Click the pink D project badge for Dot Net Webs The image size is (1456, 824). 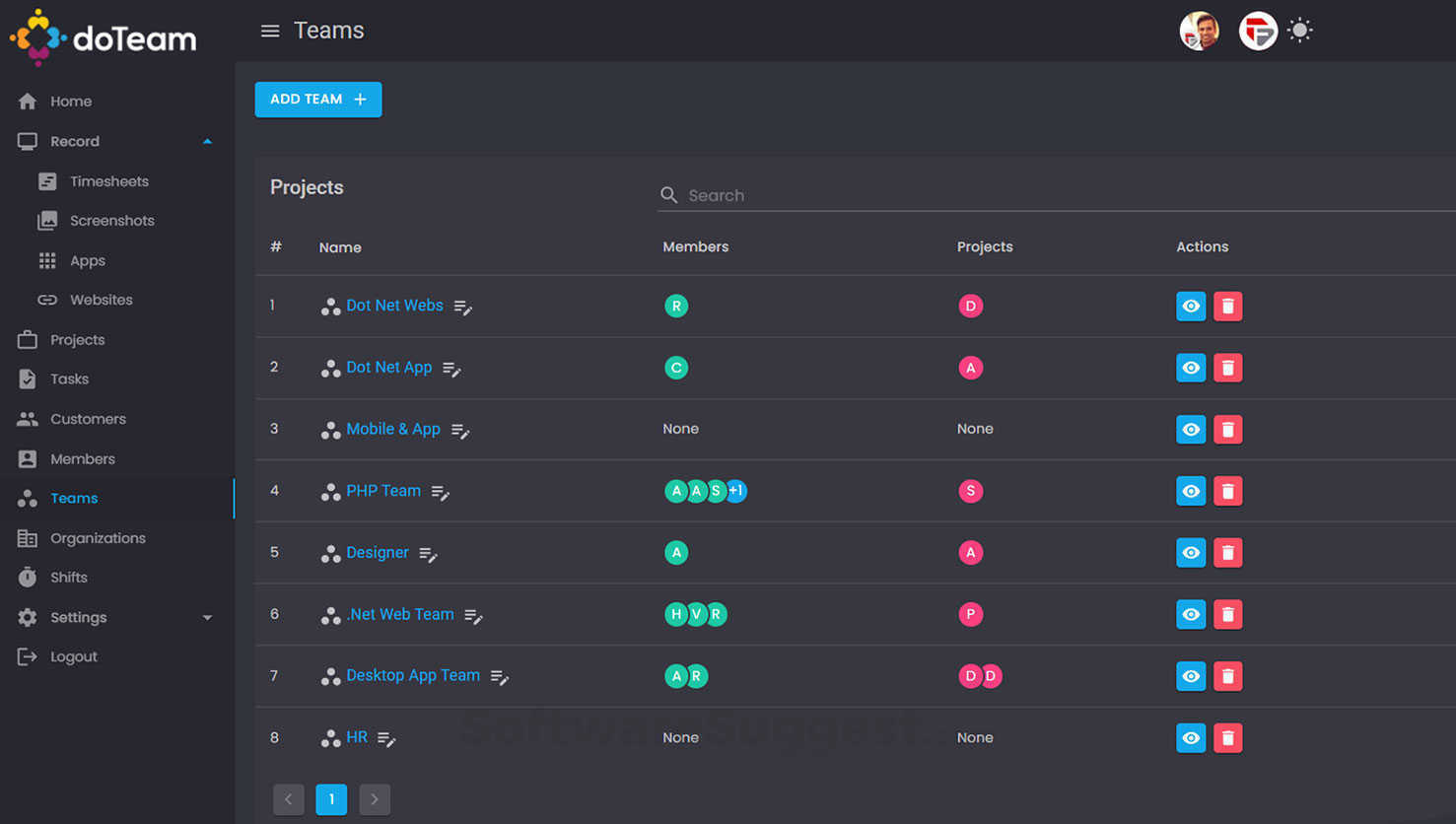[x=970, y=307]
